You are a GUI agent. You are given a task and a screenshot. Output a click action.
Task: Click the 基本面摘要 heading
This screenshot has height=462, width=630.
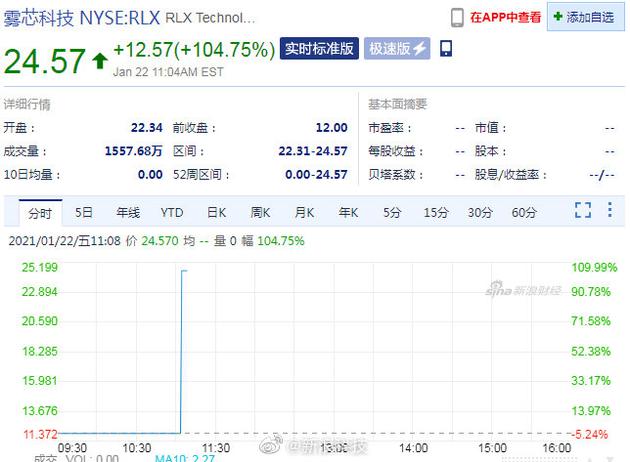[397, 104]
